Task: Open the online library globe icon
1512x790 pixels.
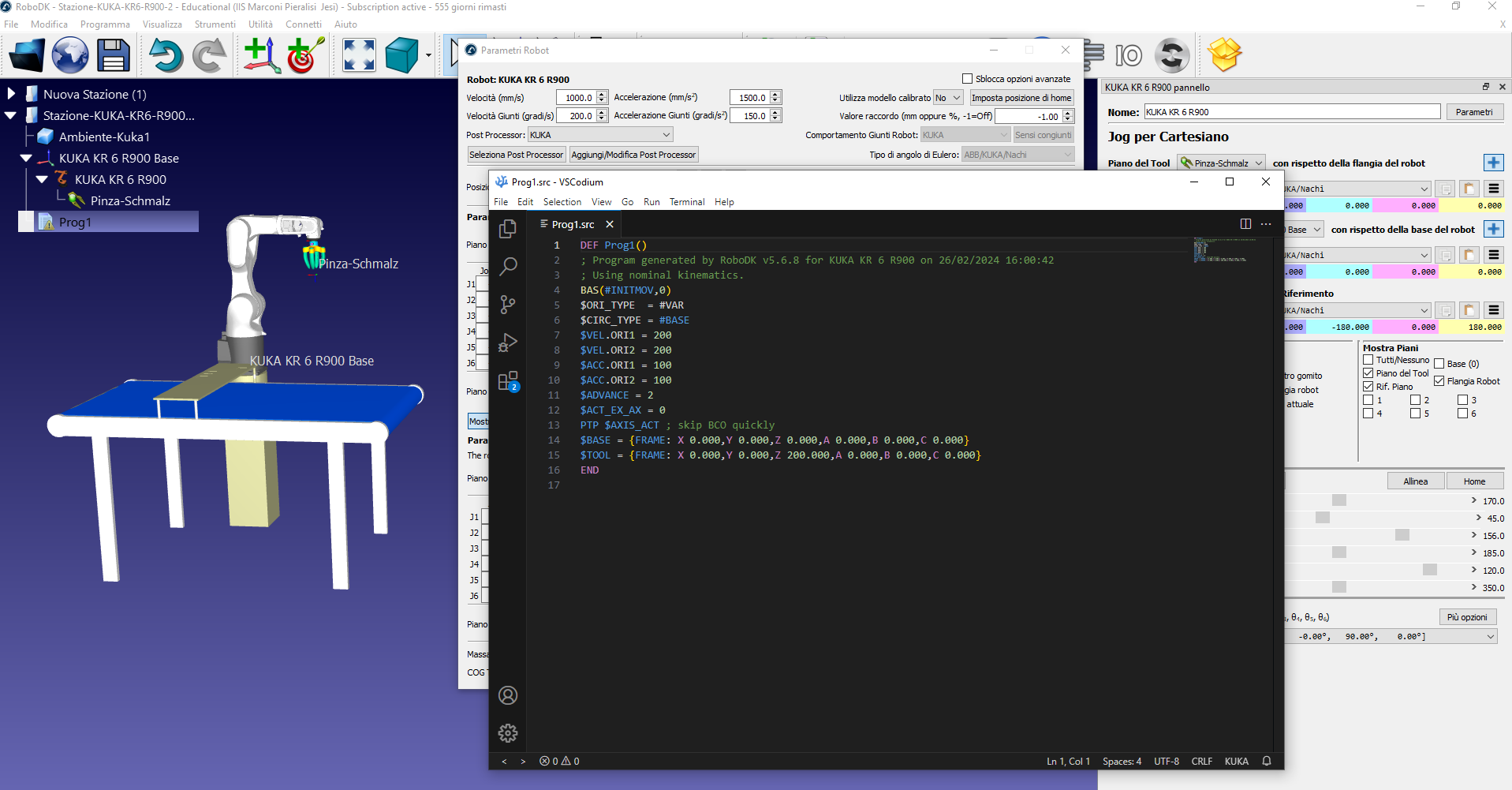Action: 70,55
